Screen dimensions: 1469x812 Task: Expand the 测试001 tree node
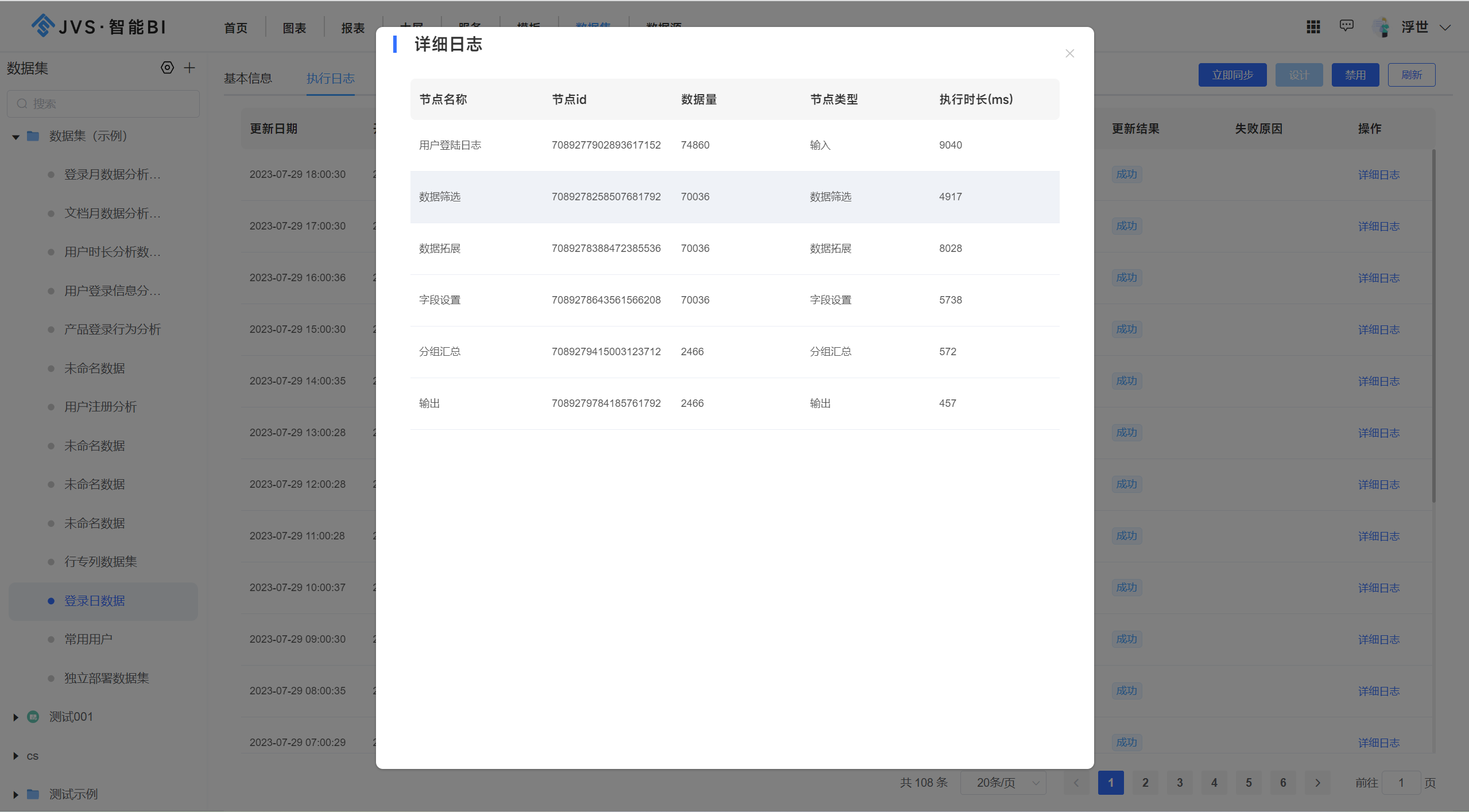tap(14, 717)
